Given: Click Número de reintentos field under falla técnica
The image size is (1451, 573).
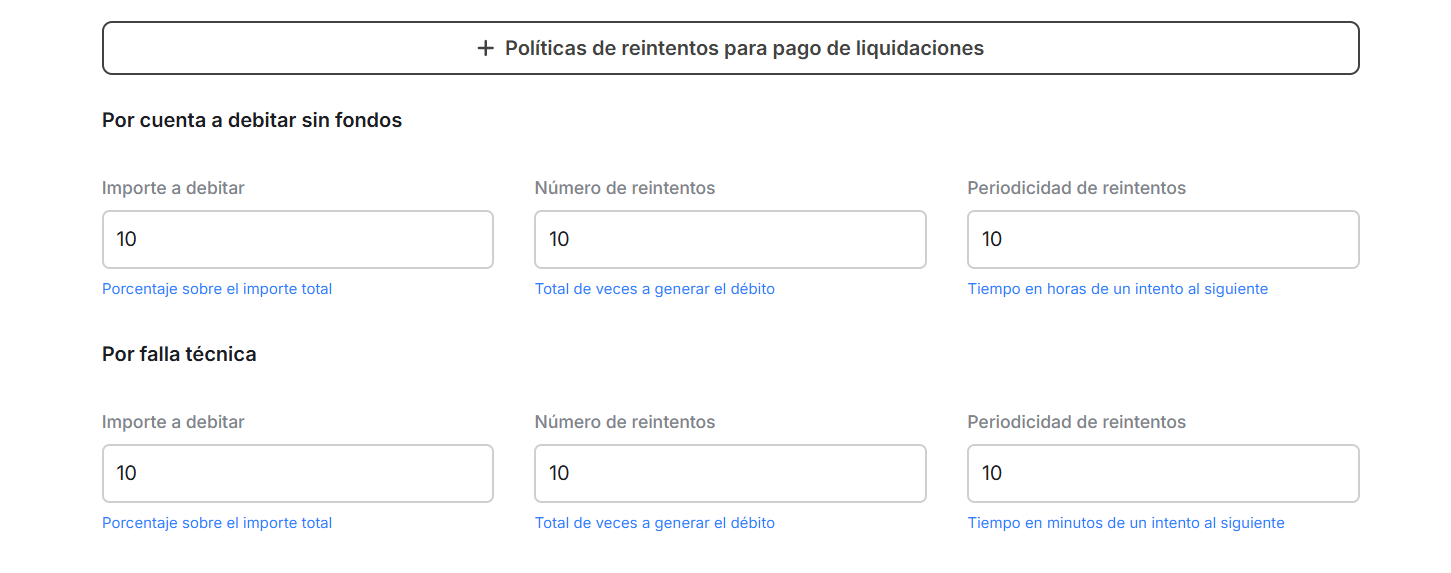Looking at the screenshot, I should point(730,473).
